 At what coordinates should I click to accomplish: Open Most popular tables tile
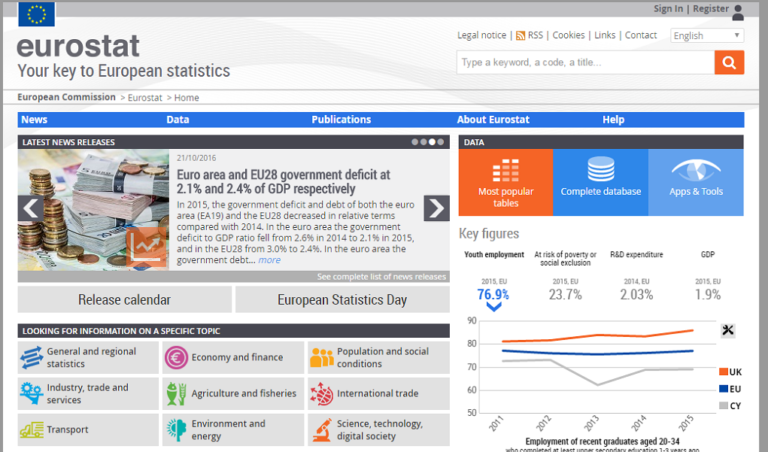pos(505,182)
